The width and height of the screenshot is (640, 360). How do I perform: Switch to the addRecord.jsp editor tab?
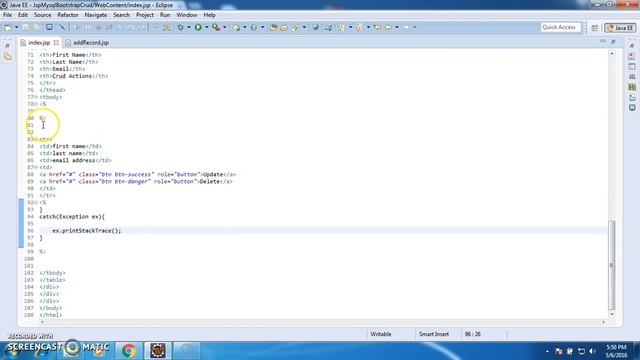(x=87, y=42)
